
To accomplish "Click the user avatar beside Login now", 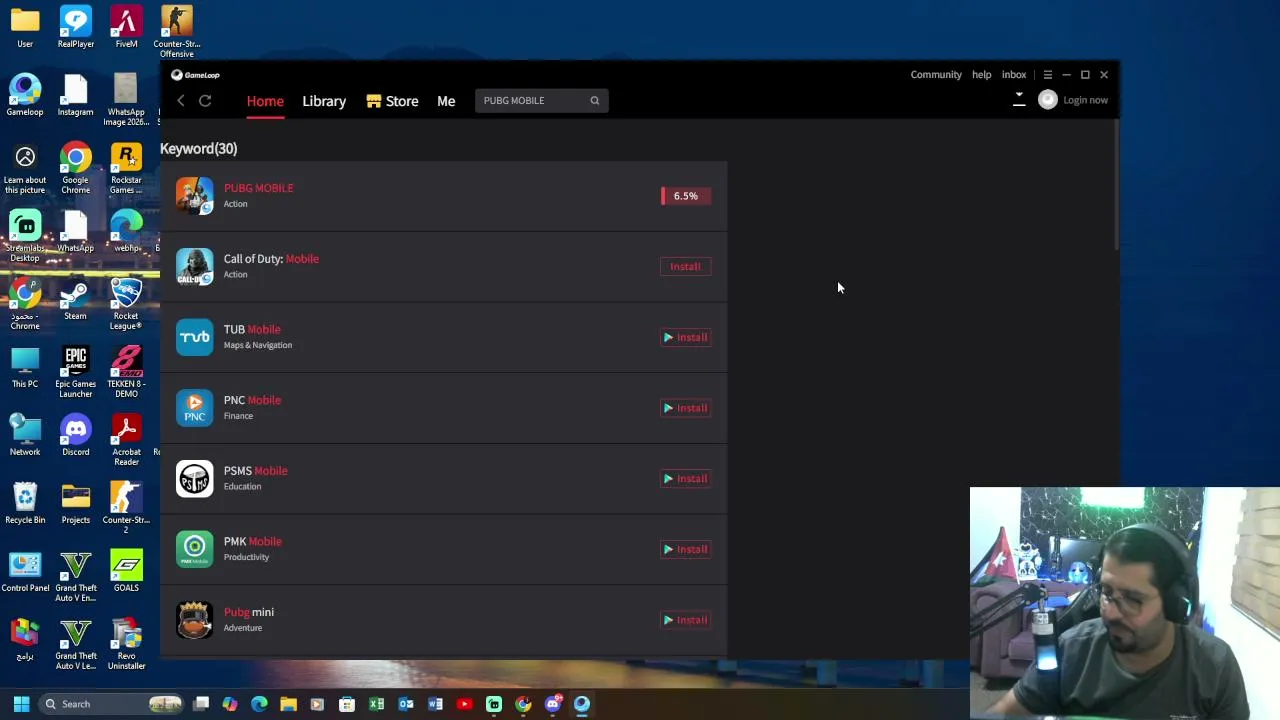I will tap(1047, 100).
